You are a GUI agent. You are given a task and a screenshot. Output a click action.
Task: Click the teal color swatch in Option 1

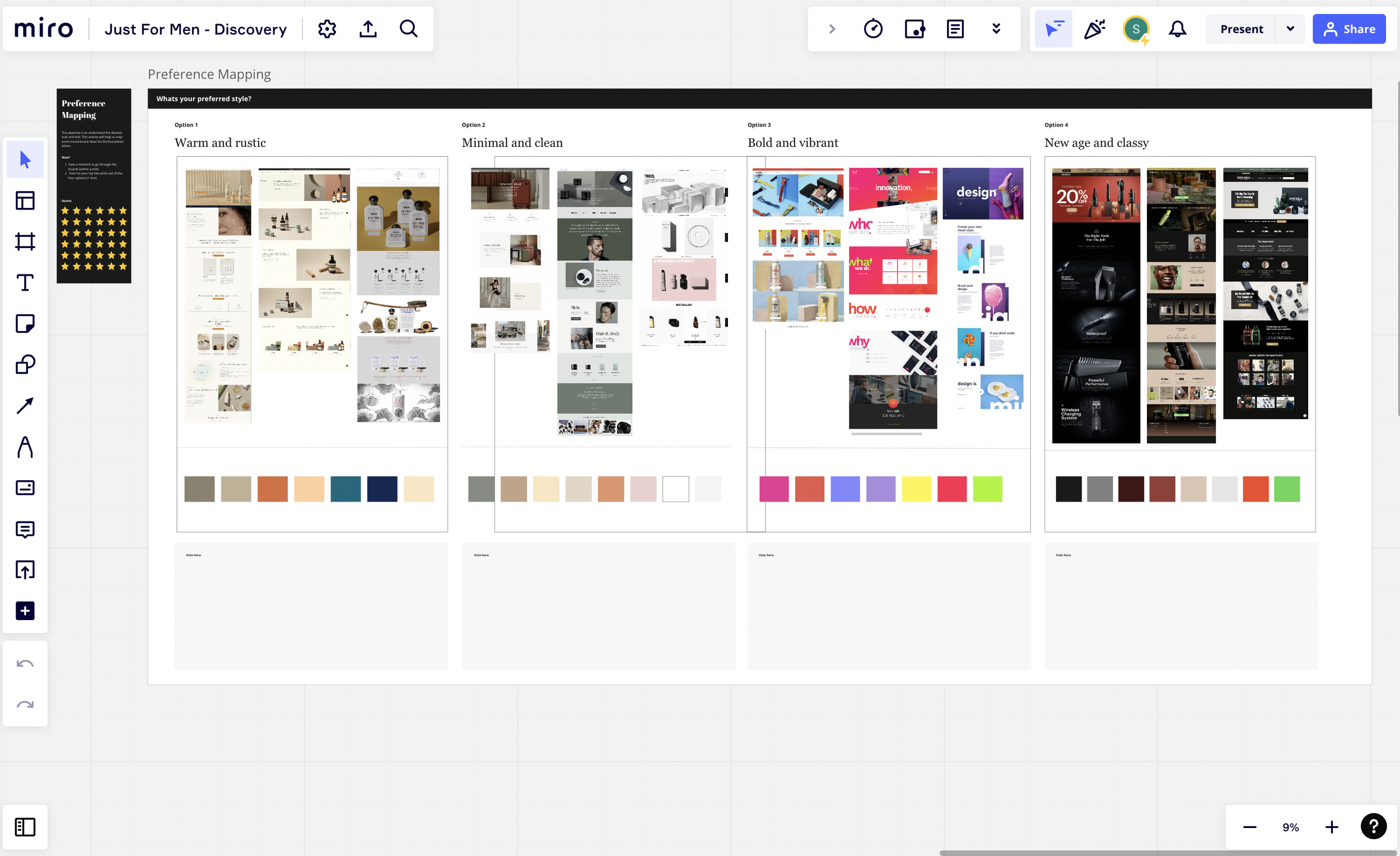coord(346,489)
